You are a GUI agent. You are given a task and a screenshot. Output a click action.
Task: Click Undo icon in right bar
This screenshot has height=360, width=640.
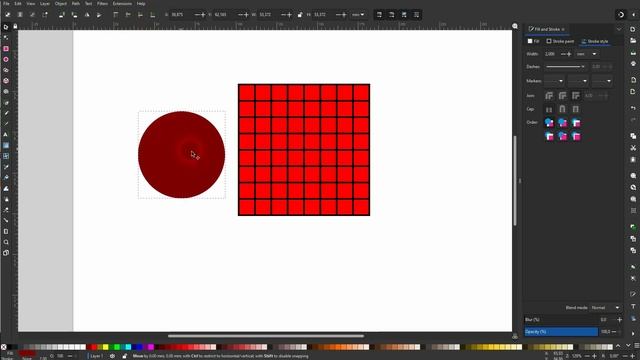pyautogui.click(x=633, y=108)
